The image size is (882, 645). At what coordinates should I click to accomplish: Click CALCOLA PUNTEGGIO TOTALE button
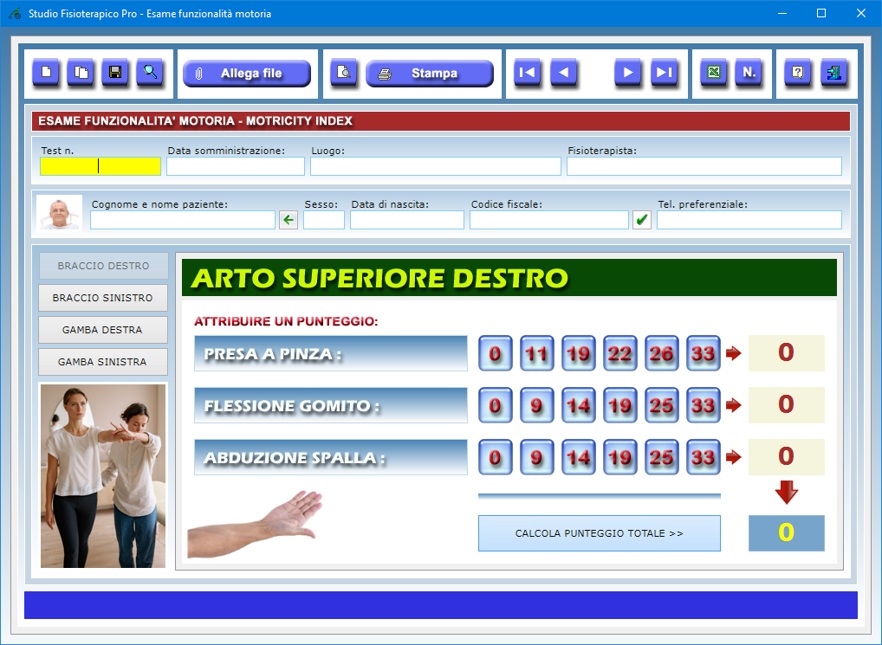[599, 533]
